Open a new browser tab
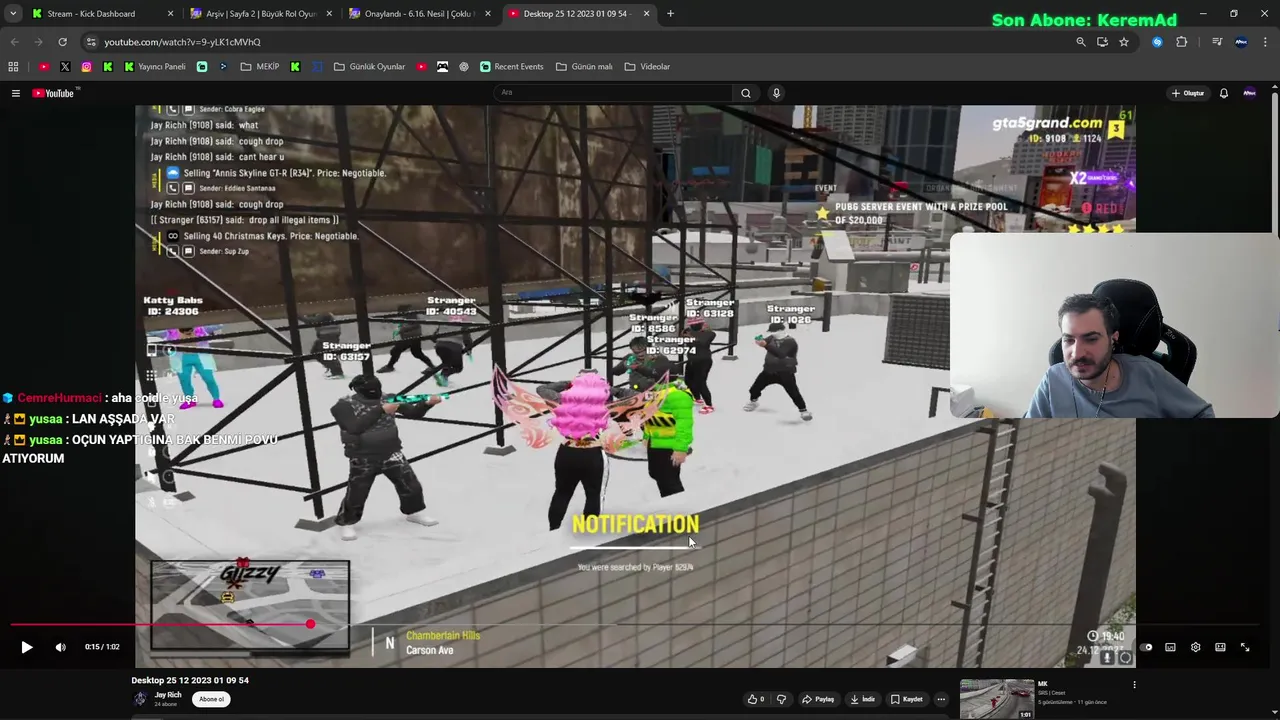Viewport: 1280px width, 720px height. [x=670, y=14]
